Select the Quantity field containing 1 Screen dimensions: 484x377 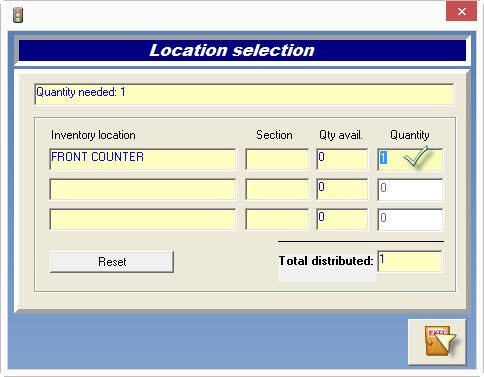click(x=410, y=159)
